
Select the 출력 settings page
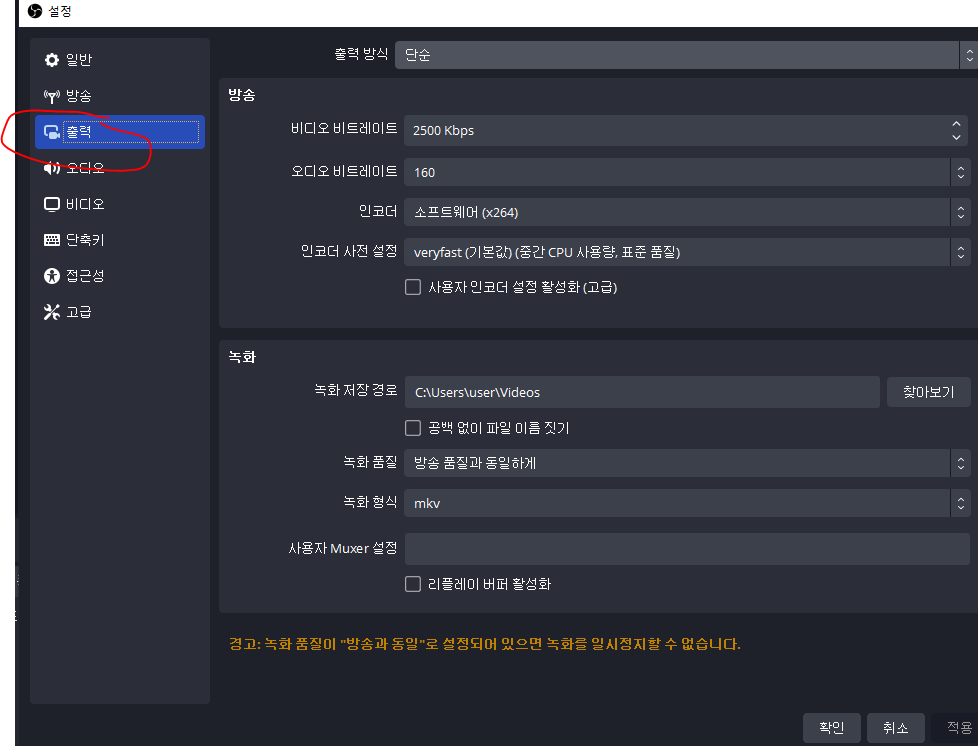[120, 132]
